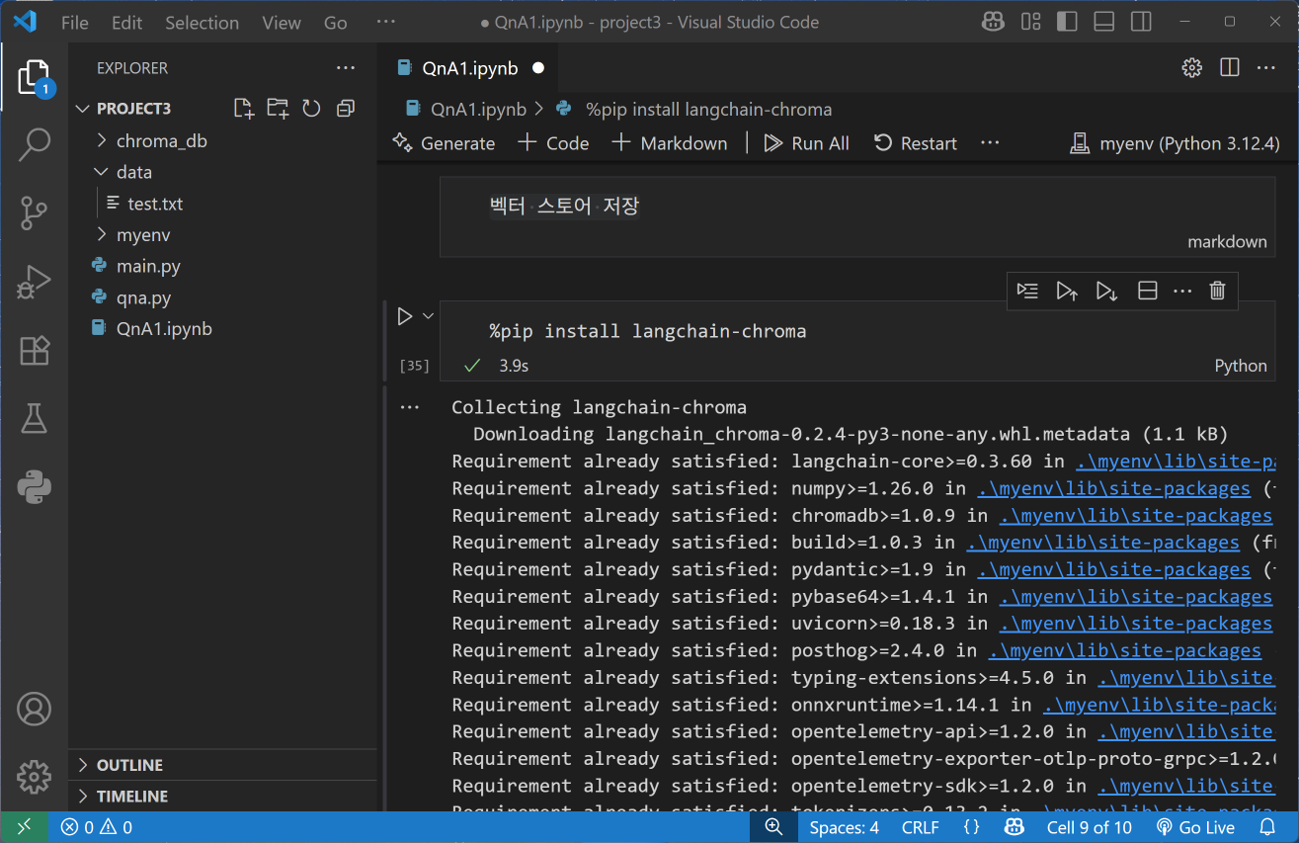The width and height of the screenshot is (1299, 843).
Task: Open notebook settings gear icon
Action: point(1192,68)
